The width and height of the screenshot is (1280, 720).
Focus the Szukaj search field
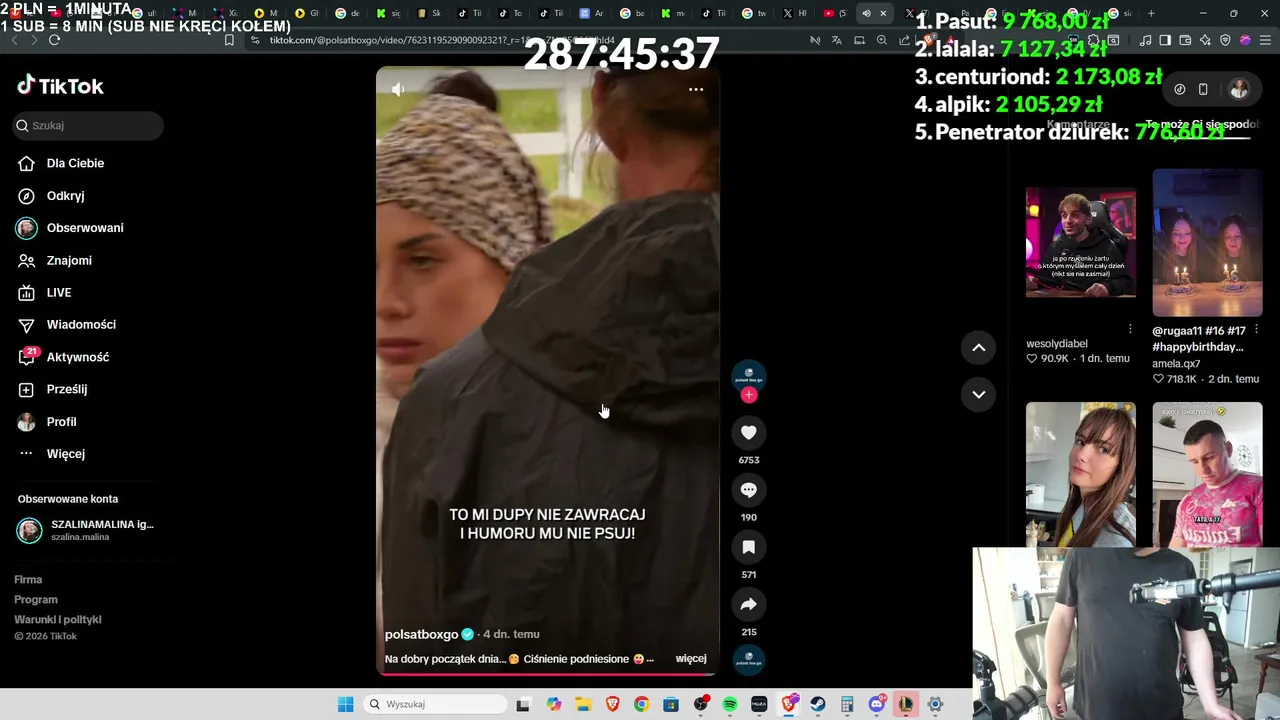click(x=88, y=125)
